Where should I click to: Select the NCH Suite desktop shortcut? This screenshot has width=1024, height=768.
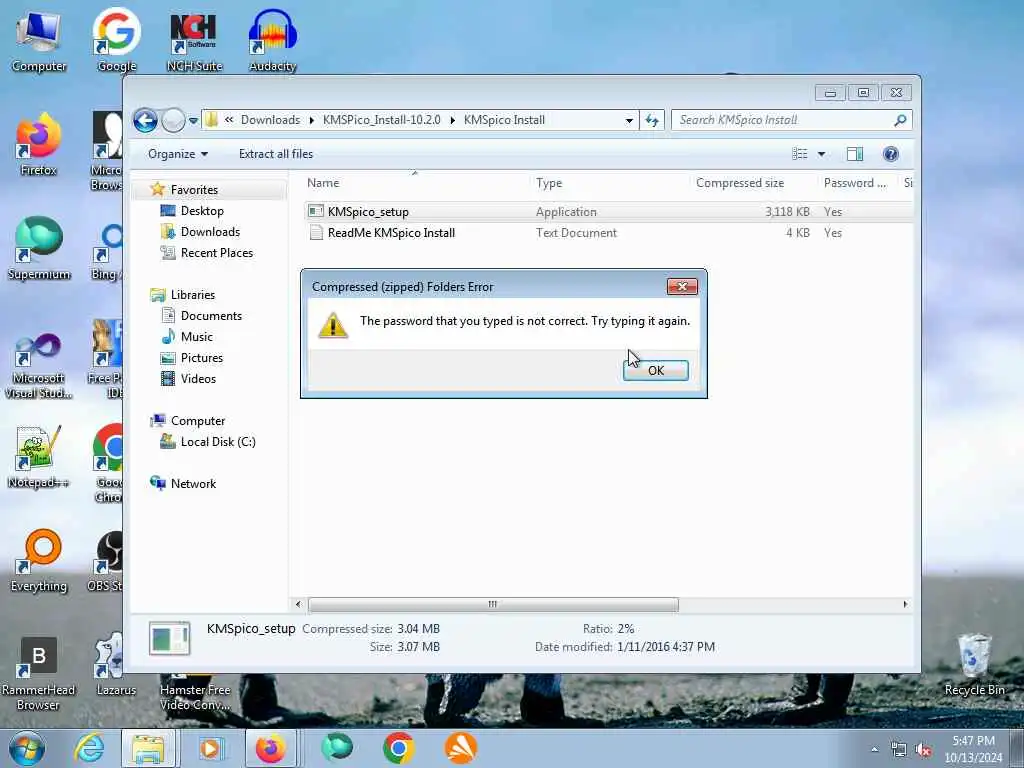pos(194,42)
